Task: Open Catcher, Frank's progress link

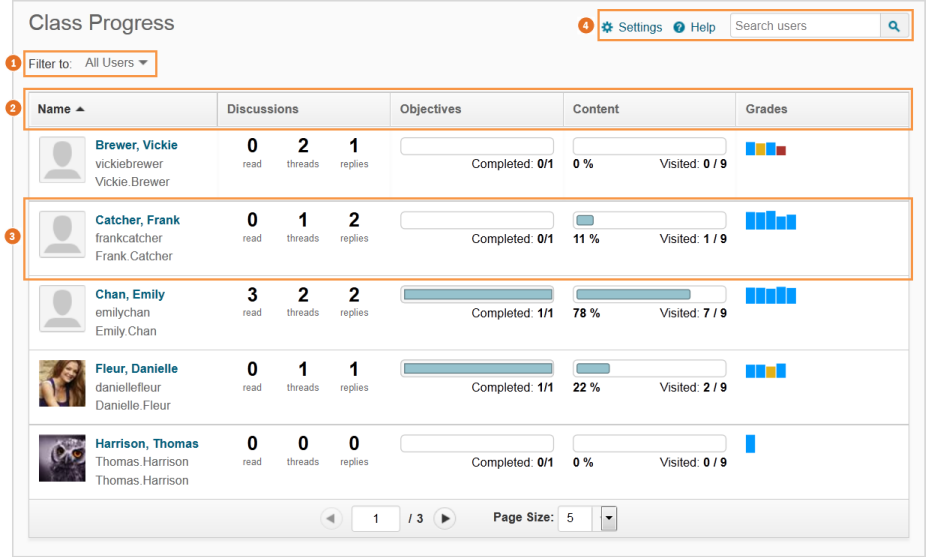Action: [137, 220]
